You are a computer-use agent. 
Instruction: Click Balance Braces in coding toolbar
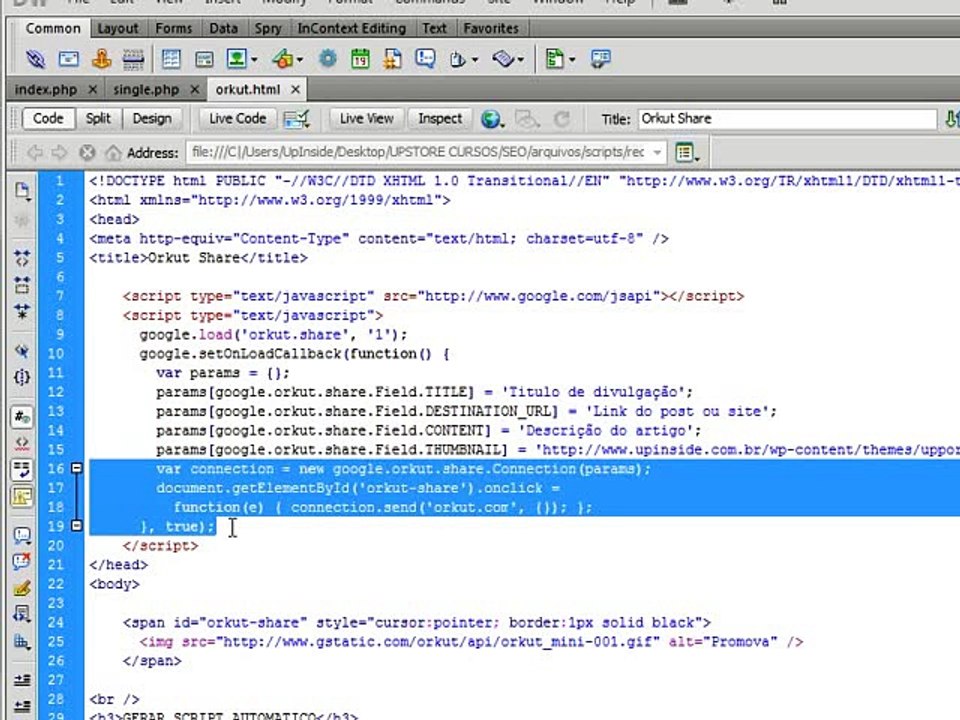pos(22,377)
